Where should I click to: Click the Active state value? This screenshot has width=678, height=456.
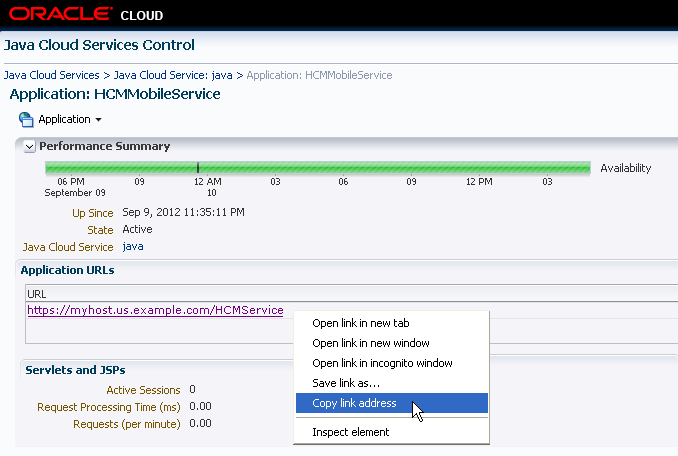coord(137,229)
